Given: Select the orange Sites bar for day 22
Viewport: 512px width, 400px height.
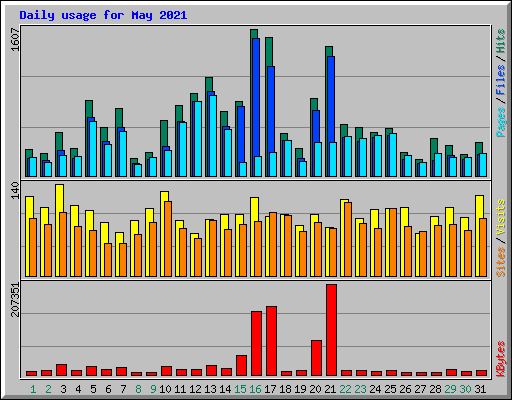Looking at the screenshot, I should tap(348, 239).
